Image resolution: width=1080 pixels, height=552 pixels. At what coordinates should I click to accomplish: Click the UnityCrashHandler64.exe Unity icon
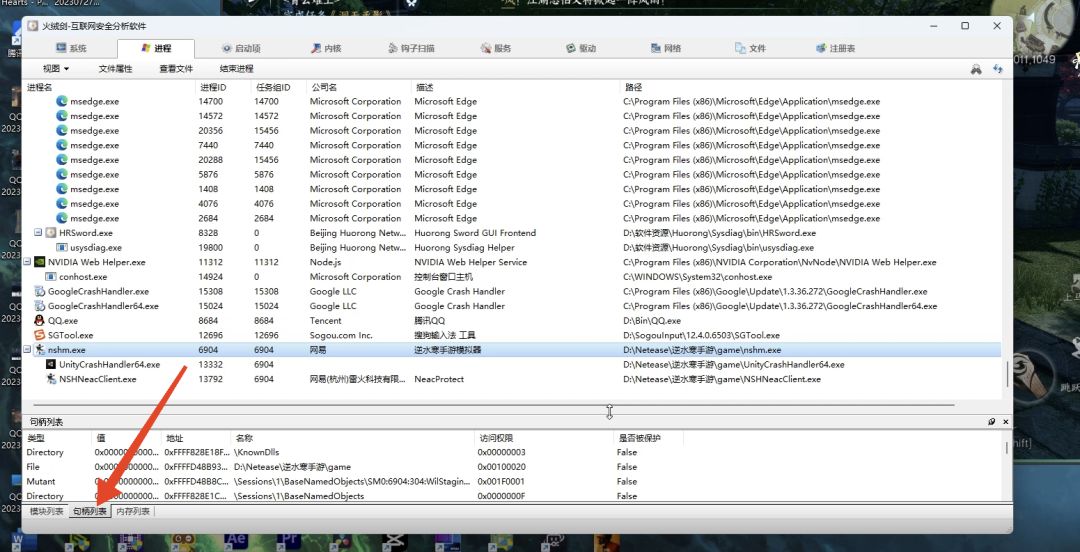click(51, 365)
